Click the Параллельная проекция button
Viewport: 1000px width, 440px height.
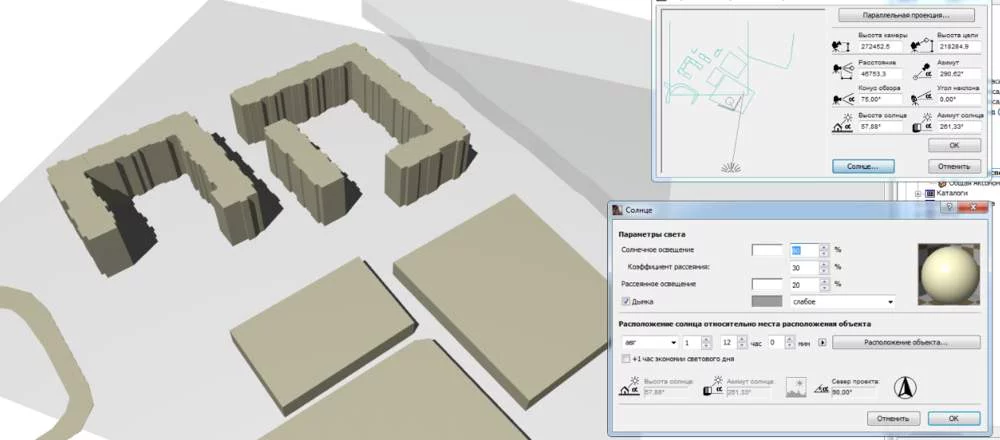point(906,16)
